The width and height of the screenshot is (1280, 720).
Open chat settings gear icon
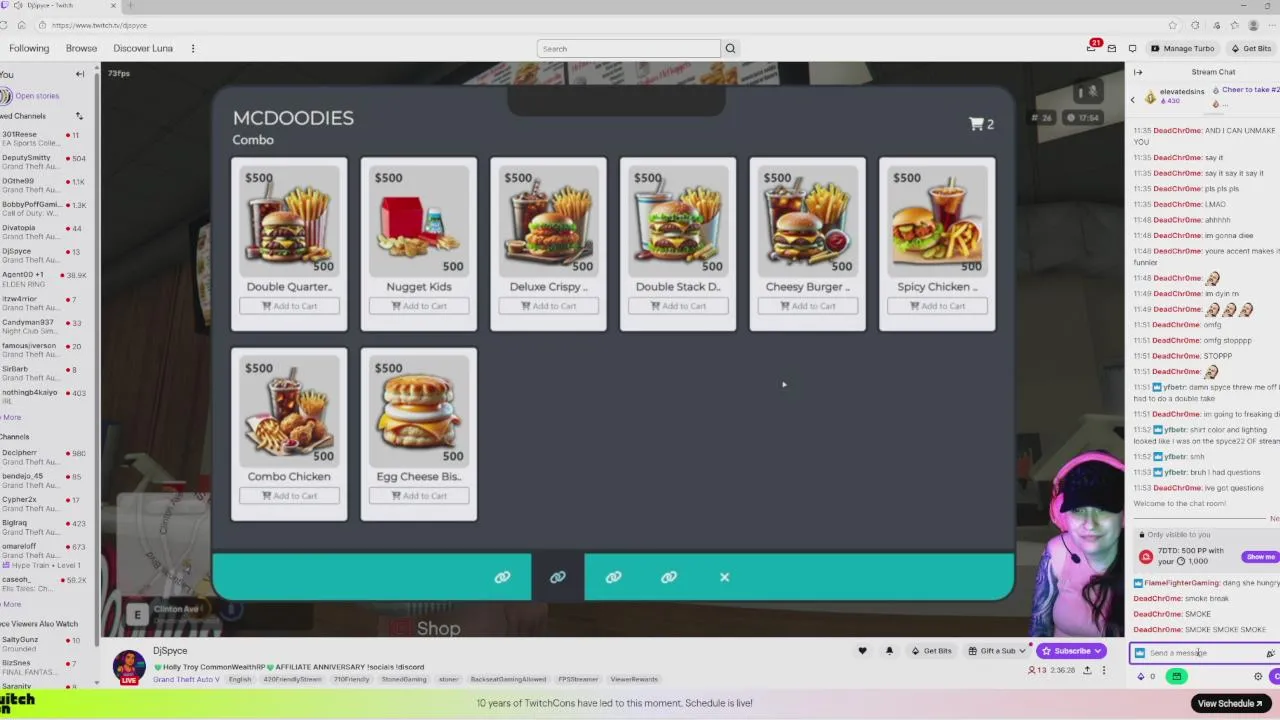click(x=1258, y=677)
